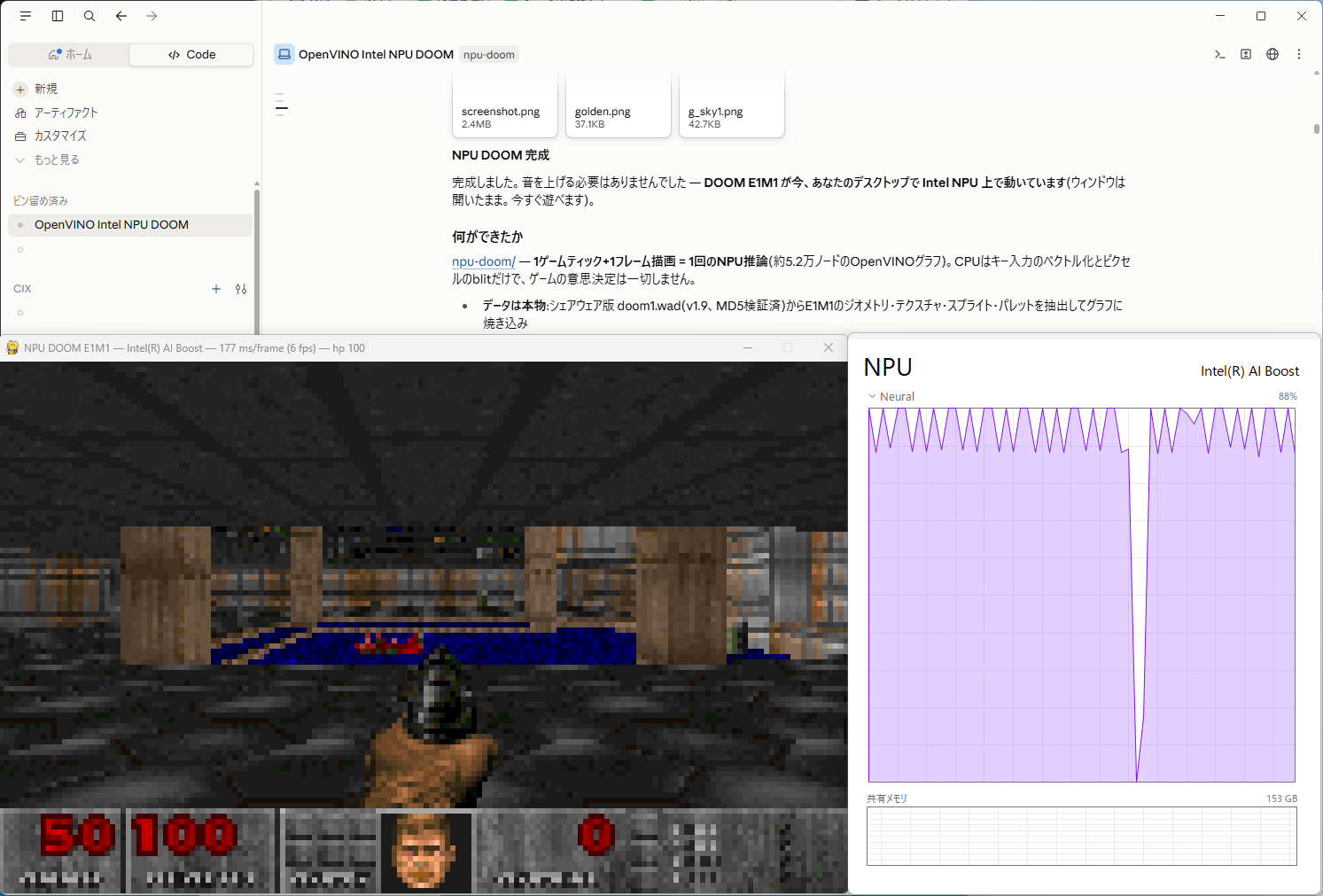Follow the npu-doom/ link
1323x896 pixels.
click(x=484, y=261)
